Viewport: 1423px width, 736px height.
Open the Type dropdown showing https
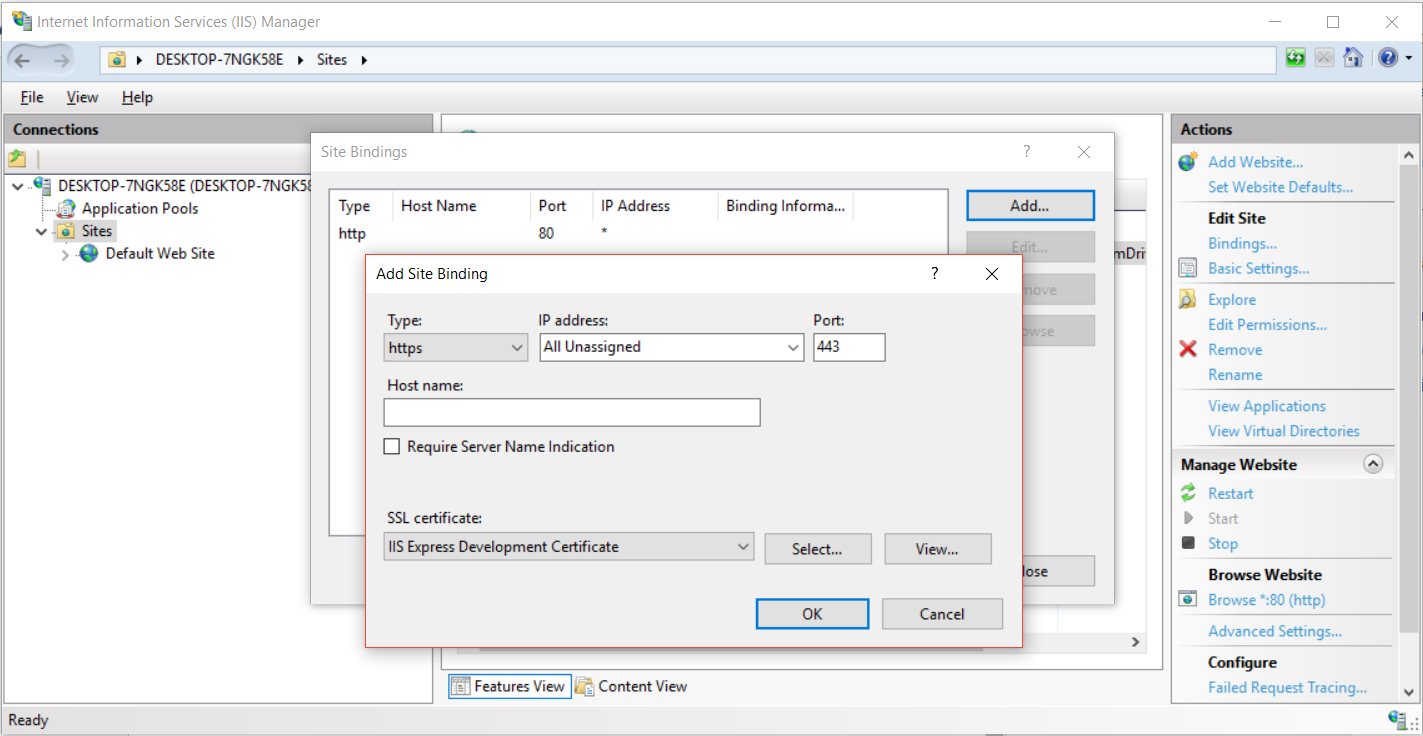pos(456,347)
